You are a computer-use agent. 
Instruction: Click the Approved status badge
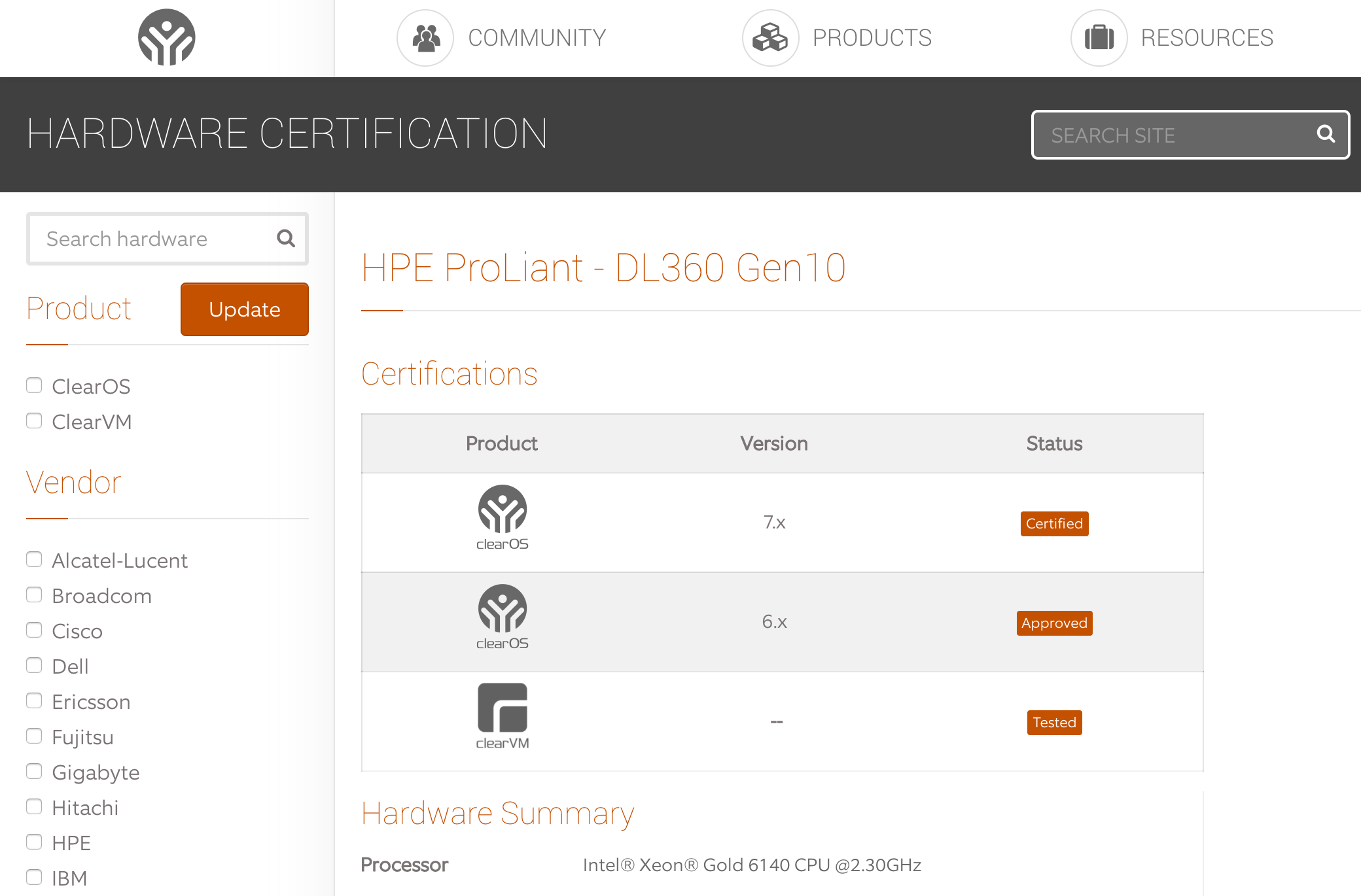pyautogui.click(x=1054, y=623)
